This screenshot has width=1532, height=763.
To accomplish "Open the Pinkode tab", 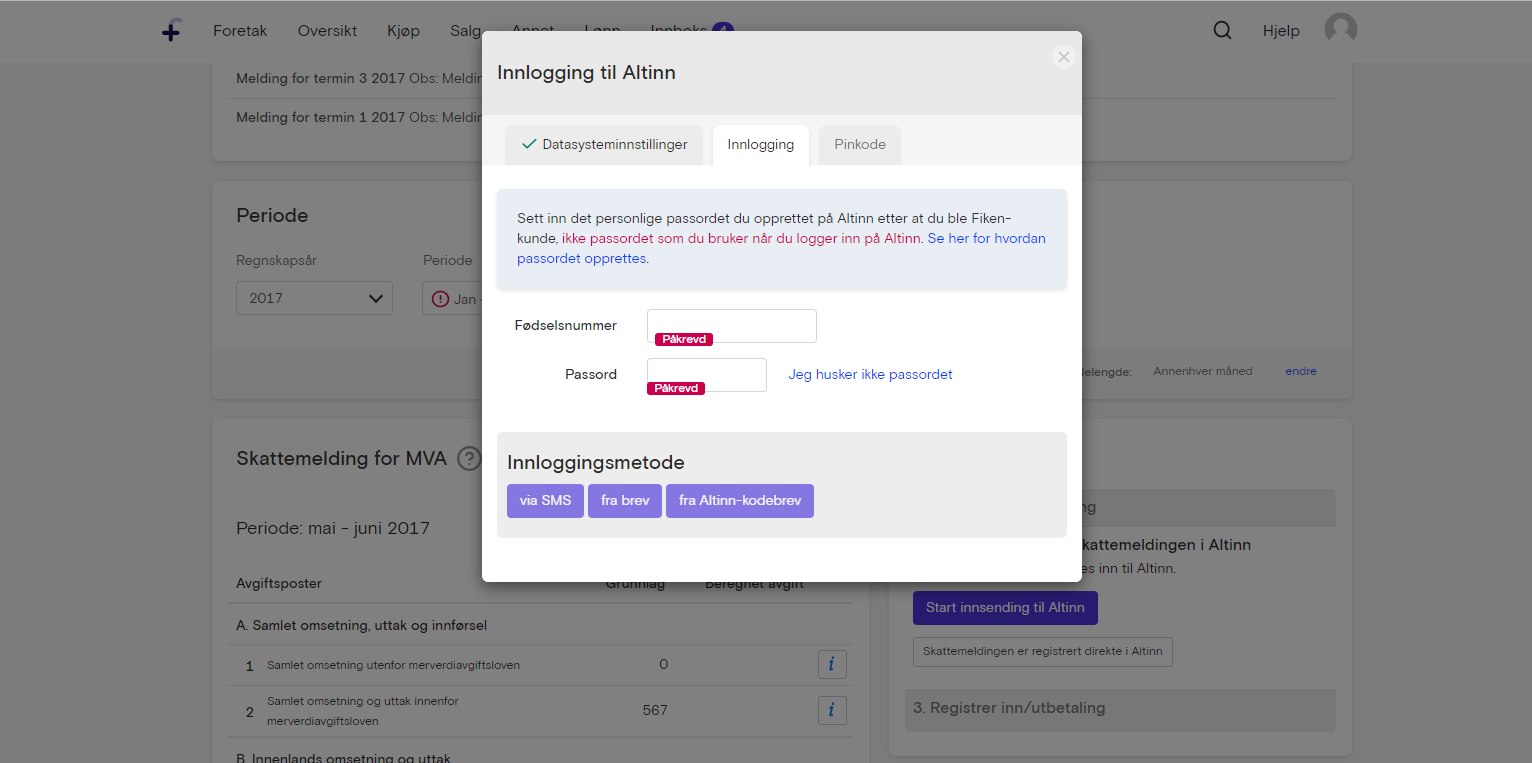I will tap(860, 145).
